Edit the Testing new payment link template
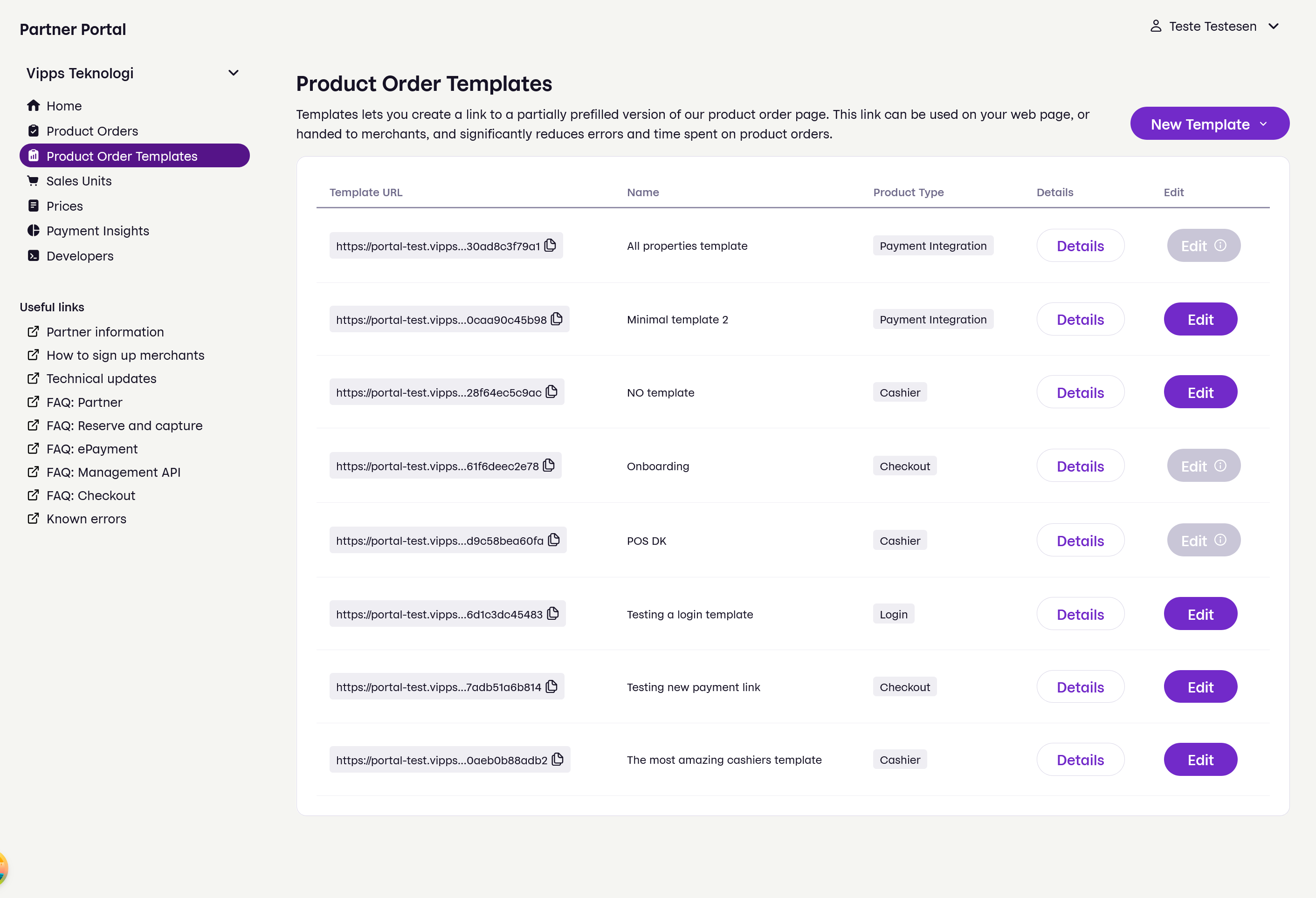 pyautogui.click(x=1200, y=687)
